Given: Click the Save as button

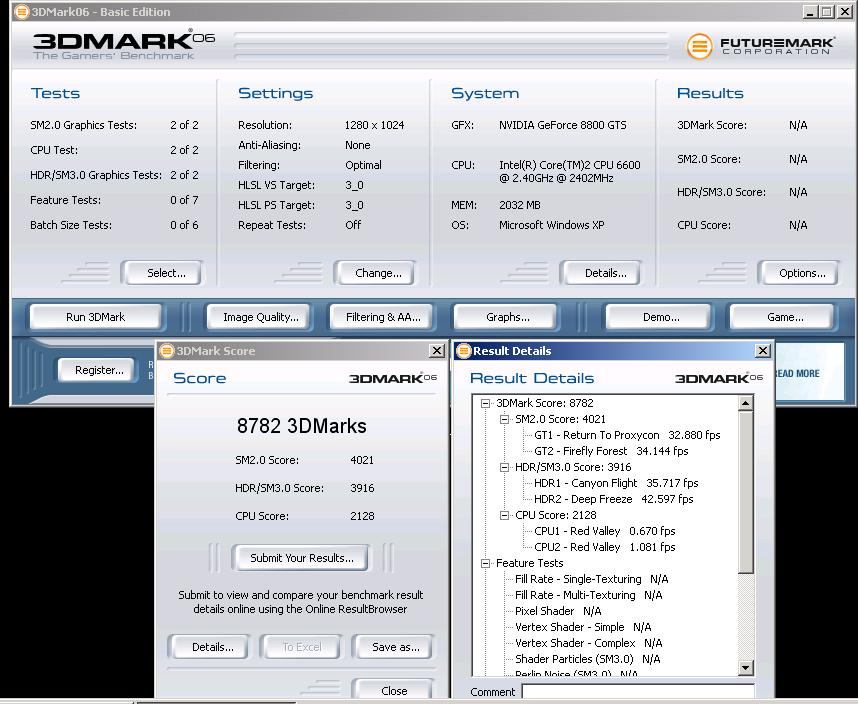Looking at the screenshot, I should coord(393,647).
